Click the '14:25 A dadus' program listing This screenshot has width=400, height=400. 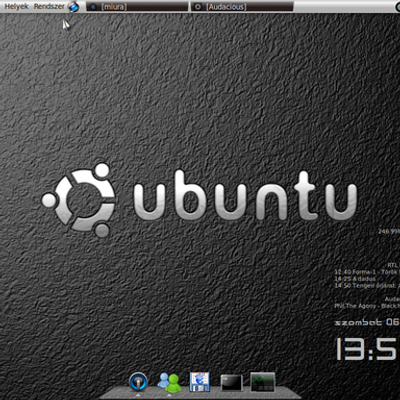355,279
